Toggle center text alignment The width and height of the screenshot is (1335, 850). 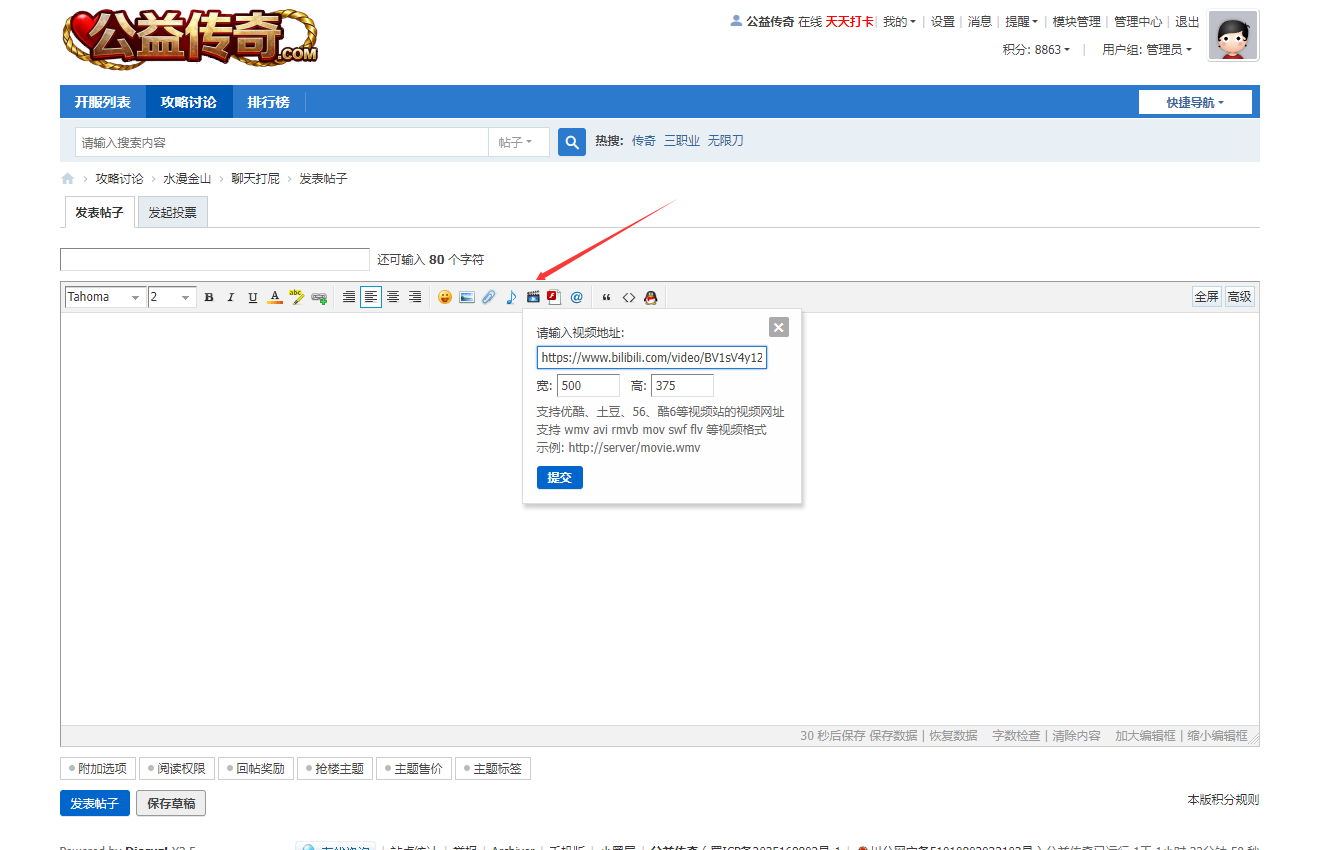tap(392, 296)
